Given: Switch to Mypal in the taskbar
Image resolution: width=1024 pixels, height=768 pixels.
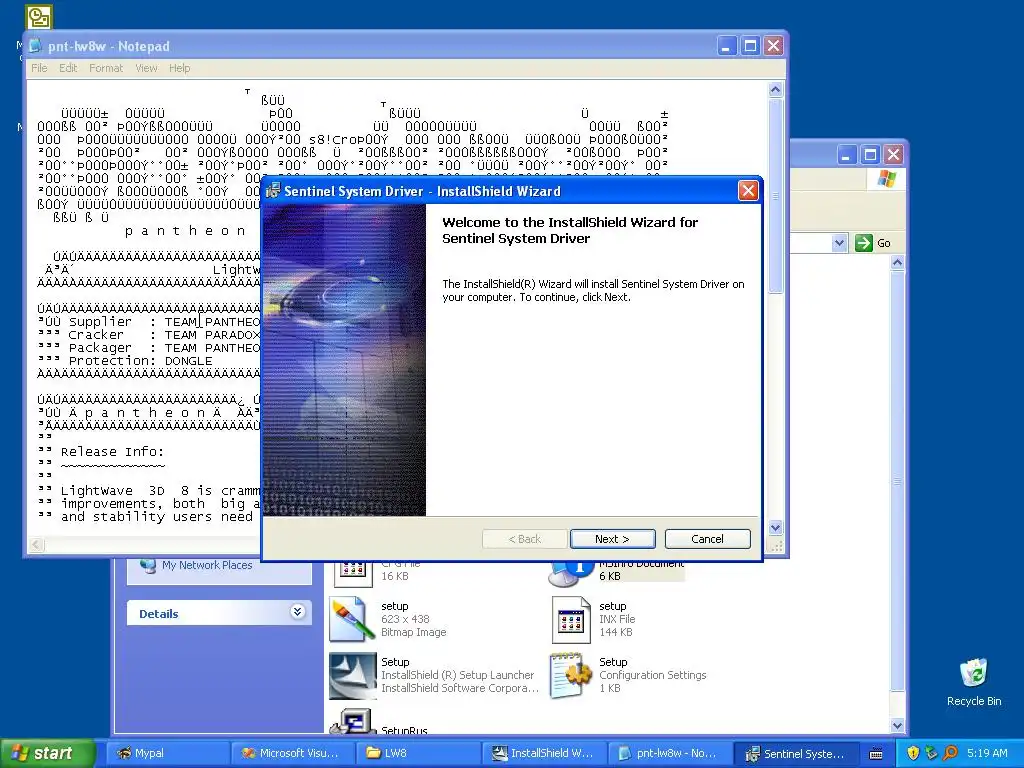Looking at the screenshot, I should click(x=167, y=753).
